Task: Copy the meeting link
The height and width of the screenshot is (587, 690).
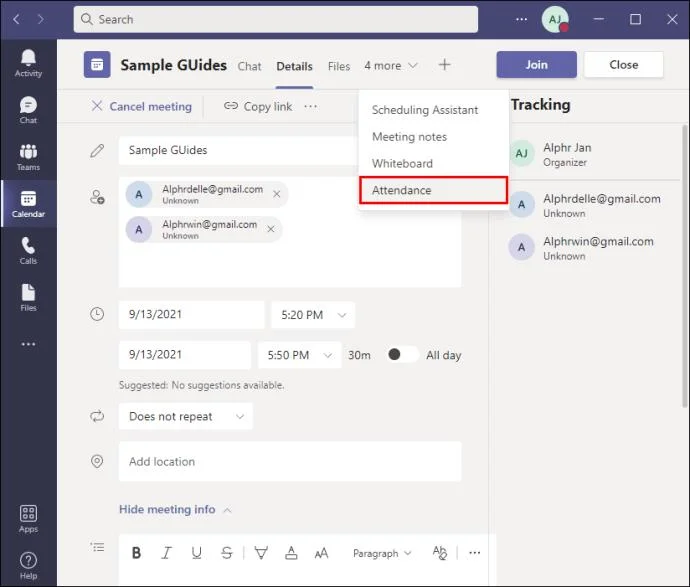Action: 258,106
